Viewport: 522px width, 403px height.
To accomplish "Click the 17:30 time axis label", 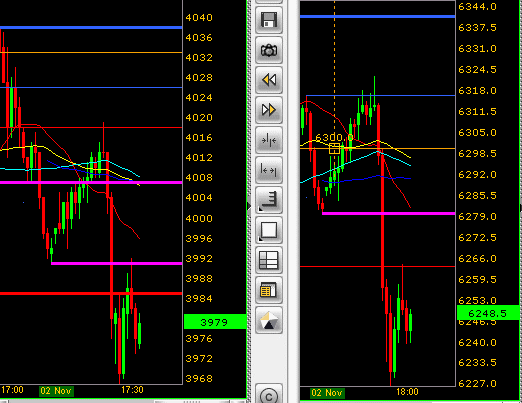I will (x=132, y=390).
